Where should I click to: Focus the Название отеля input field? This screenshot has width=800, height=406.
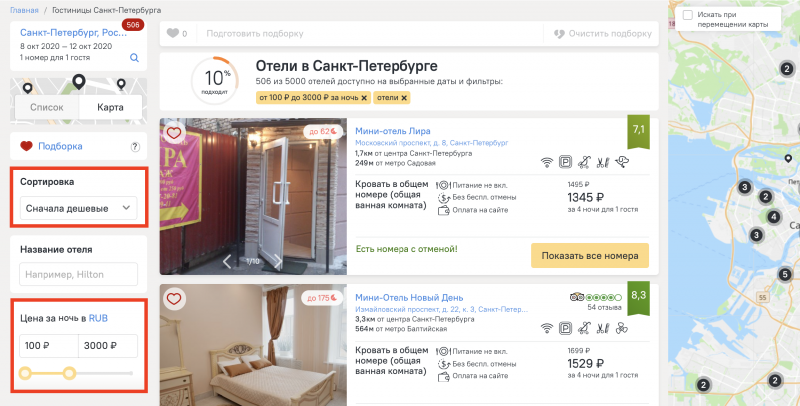click(79, 274)
